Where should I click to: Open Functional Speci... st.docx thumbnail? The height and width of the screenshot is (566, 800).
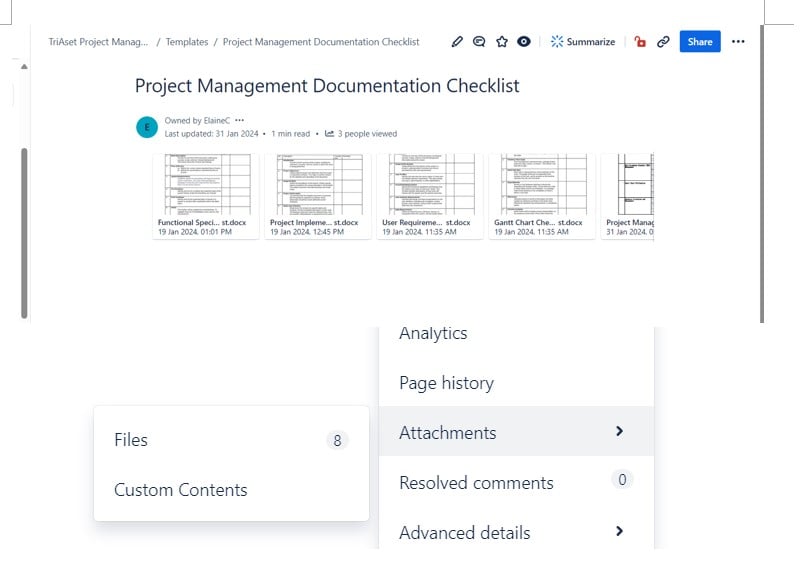coord(206,195)
